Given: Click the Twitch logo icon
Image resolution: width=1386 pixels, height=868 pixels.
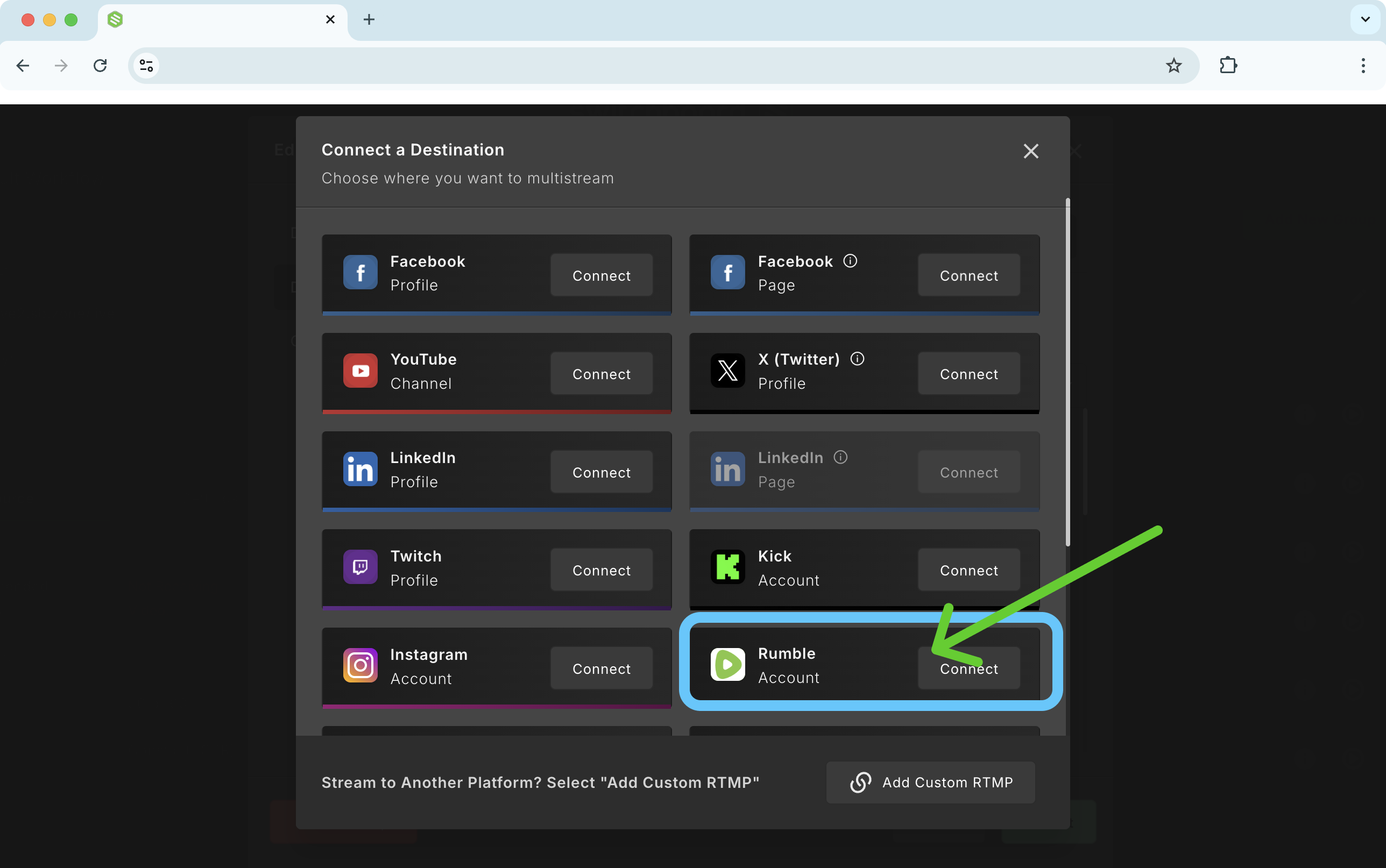Looking at the screenshot, I should click(360, 567).
